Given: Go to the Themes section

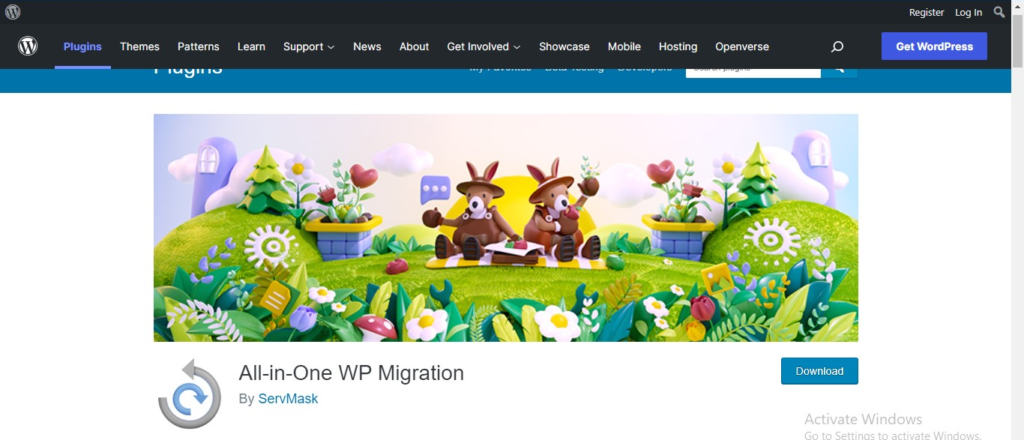Looking at the screenshot, I should [x=140, y=47].
